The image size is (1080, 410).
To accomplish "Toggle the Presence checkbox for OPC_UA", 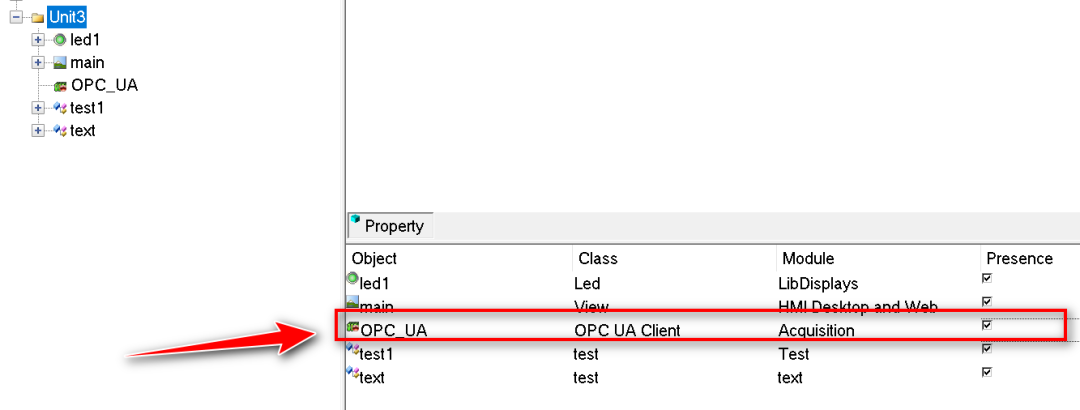I will pos(987,325).
